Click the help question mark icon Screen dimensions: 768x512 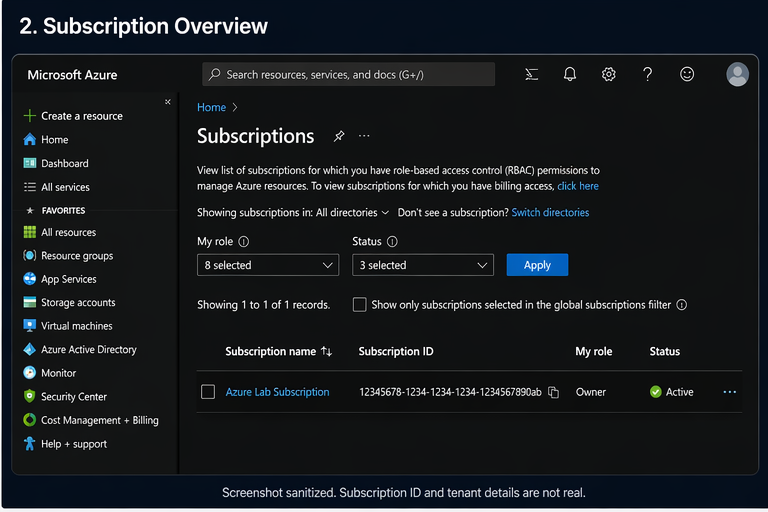click(648, 74)
